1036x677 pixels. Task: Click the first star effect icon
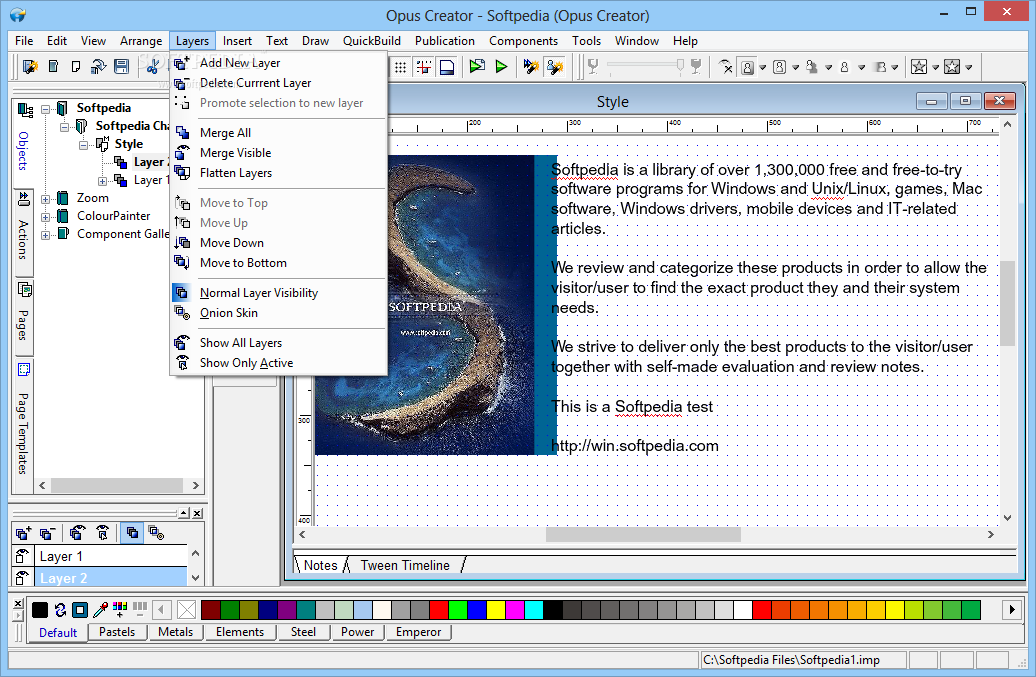919,67
